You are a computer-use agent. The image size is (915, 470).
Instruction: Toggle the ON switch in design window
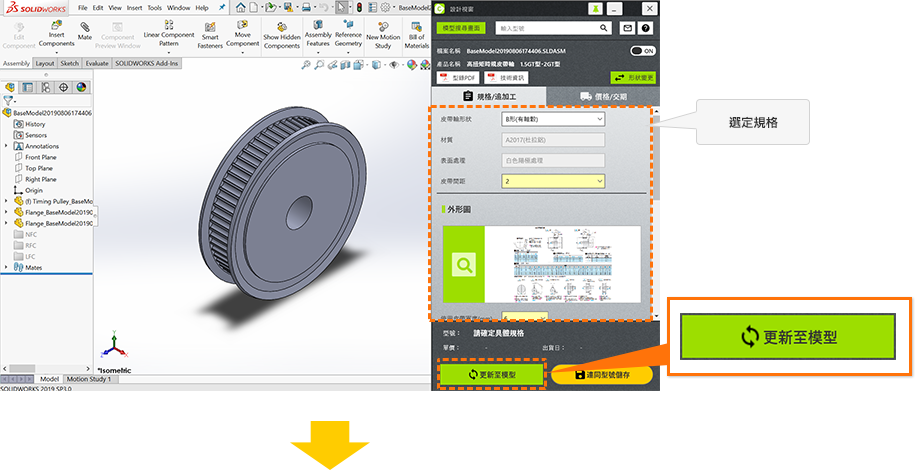(642, 50)
